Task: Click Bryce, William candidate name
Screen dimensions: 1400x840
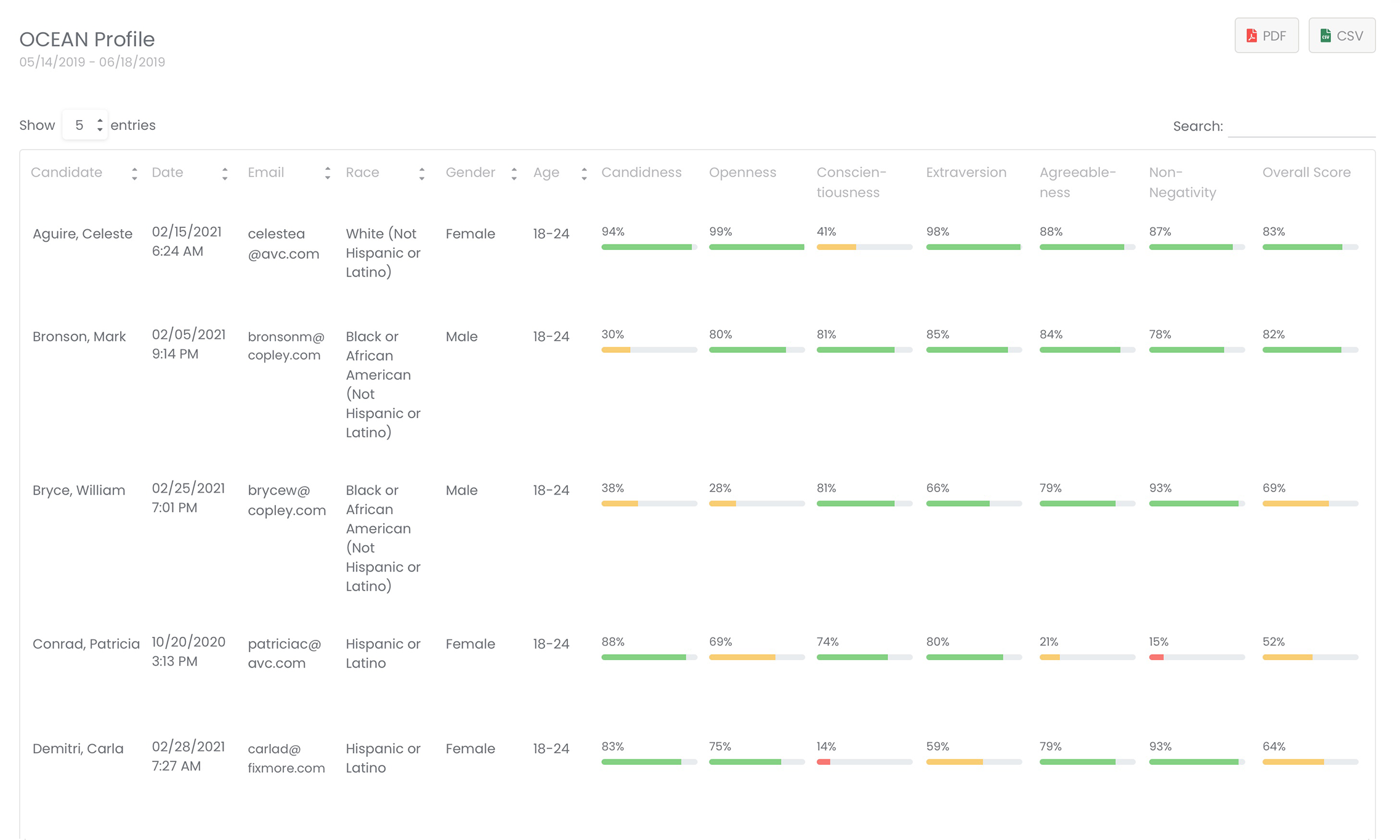Action: (x=79, y=490)
